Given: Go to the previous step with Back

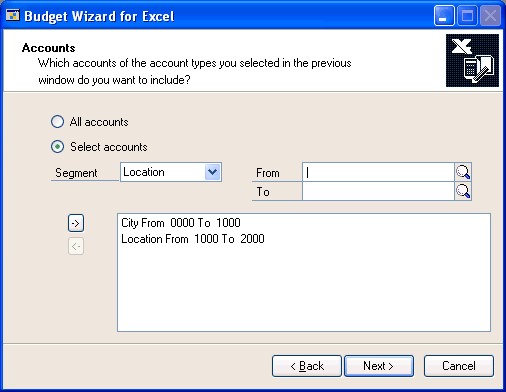Looking at the screenshot, I should (307, 366).
